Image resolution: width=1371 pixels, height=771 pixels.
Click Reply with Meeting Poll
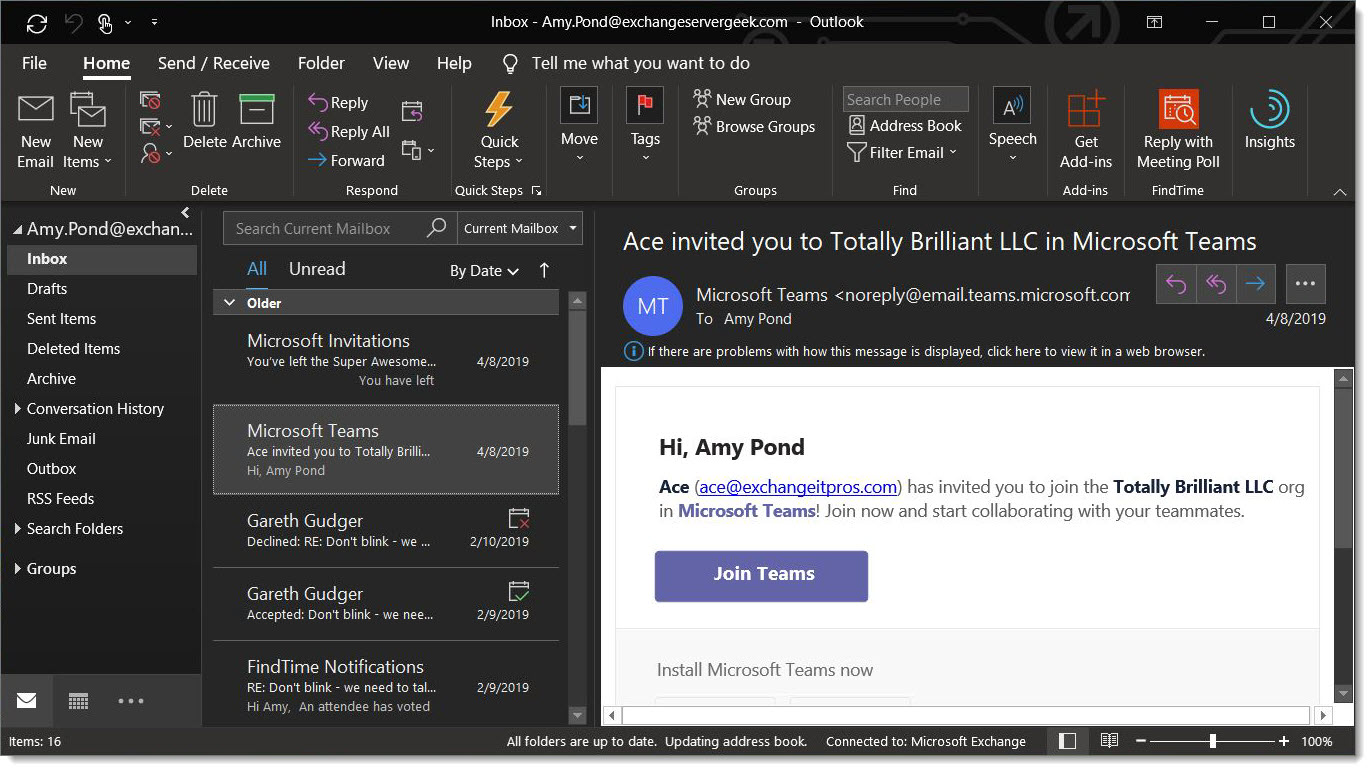[1178, 131]
